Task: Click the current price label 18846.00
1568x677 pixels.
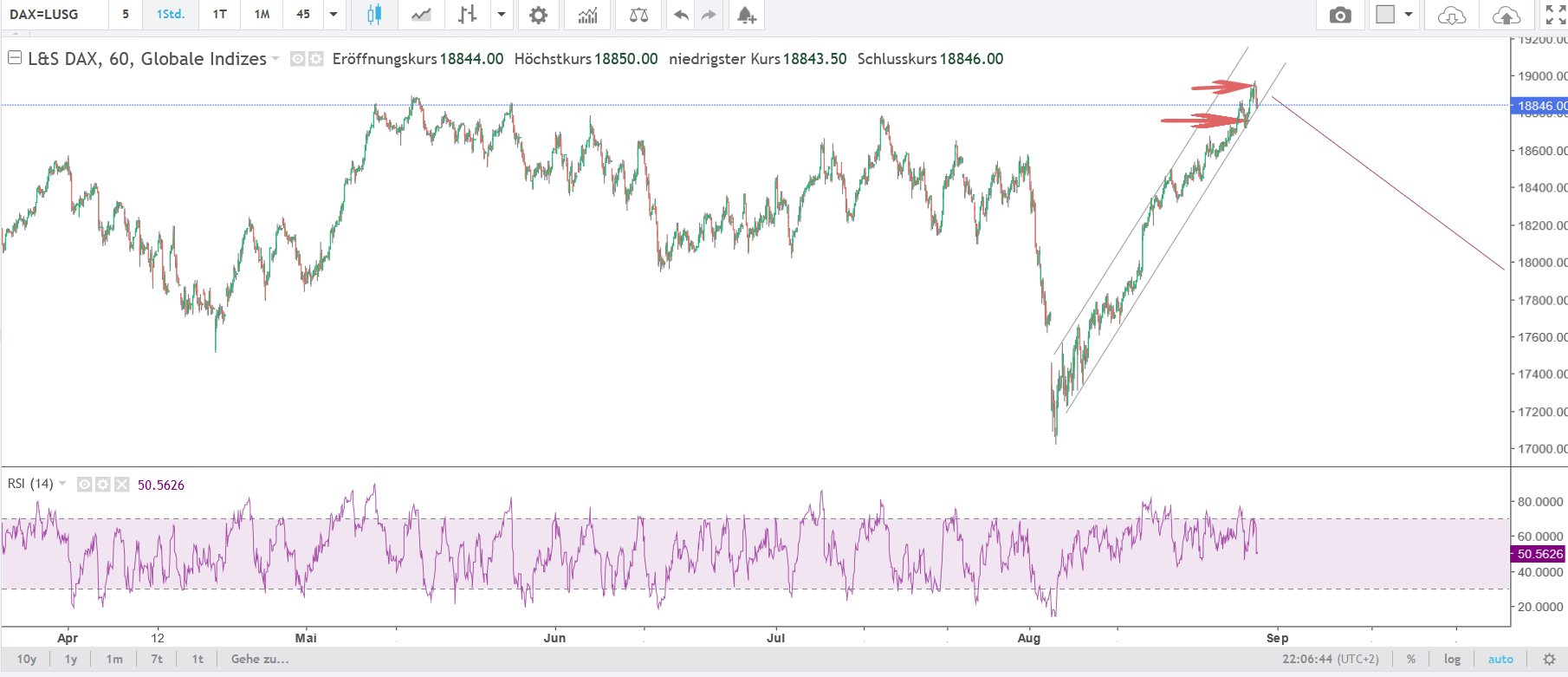Action: tap(1539, 106)
